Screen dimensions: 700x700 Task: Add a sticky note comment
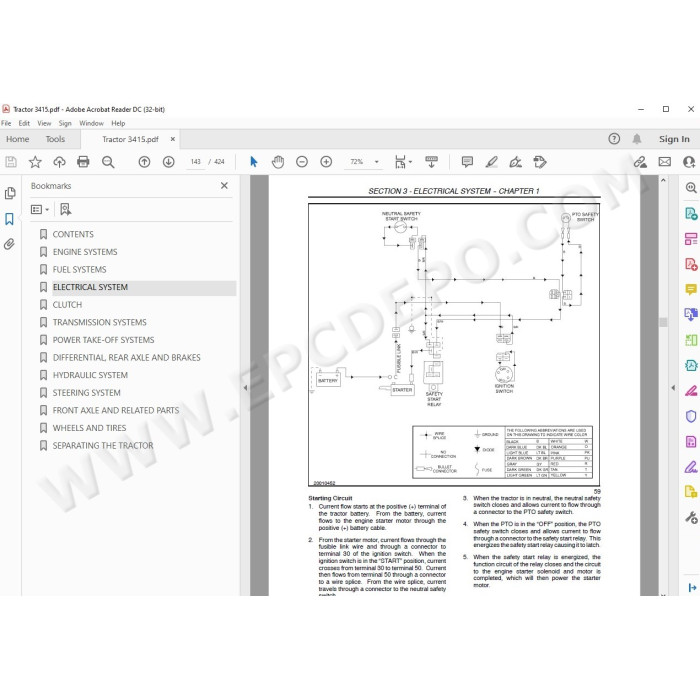tap(467, 162)
